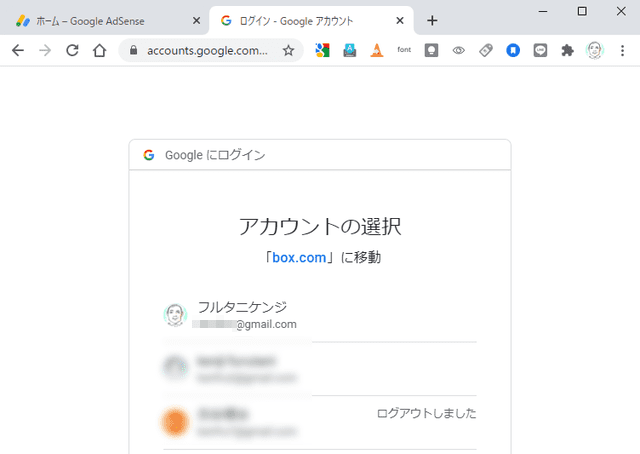Screen dimensions: 640x454
Task: Open the colorful Google-style extension icon
Action: click(322, 50)
